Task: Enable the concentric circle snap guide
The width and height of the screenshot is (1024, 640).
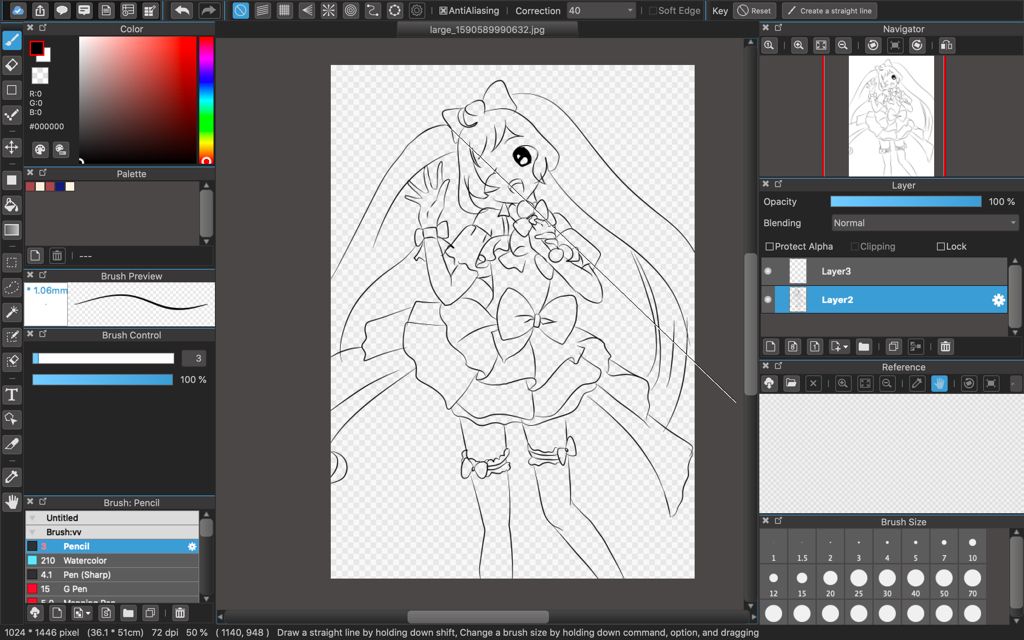Action: (x=351, y=10)
